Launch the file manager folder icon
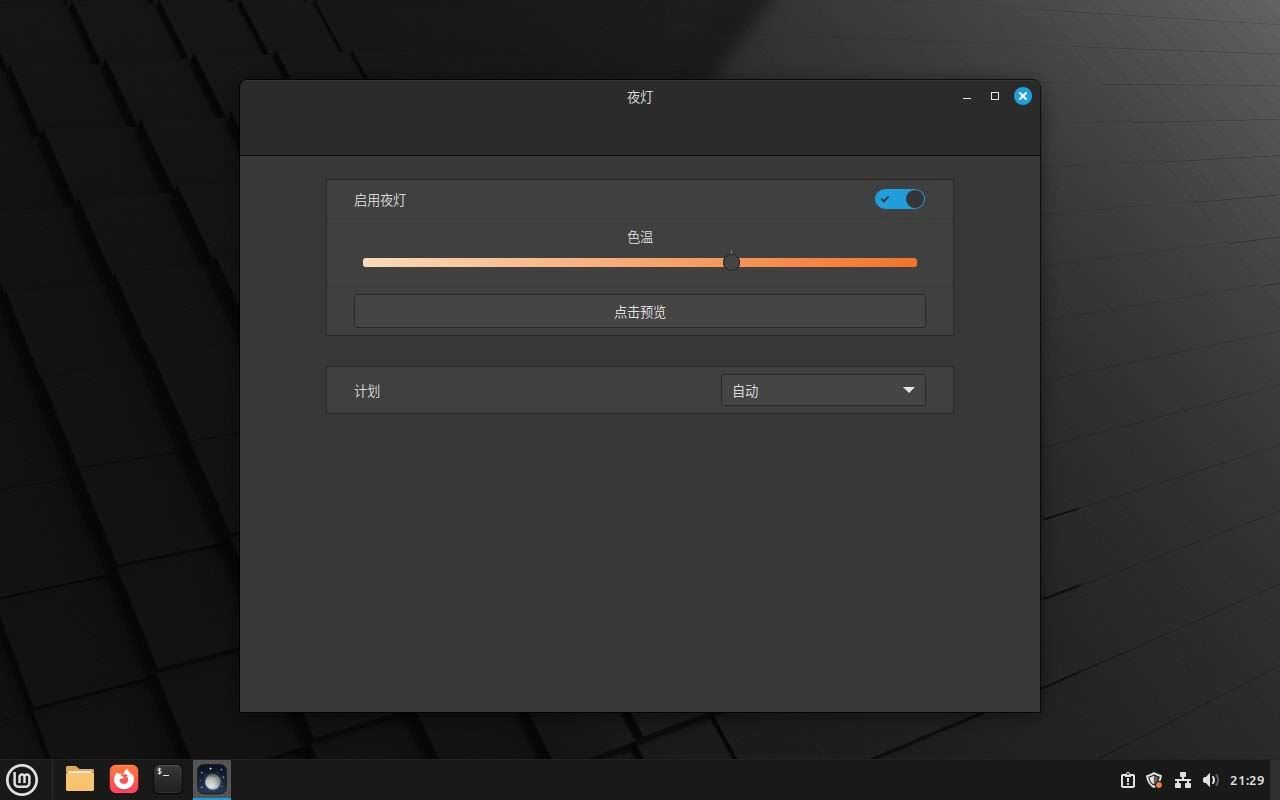The height and width of the screenshot is (800, 1280). [x=80, y=779]
